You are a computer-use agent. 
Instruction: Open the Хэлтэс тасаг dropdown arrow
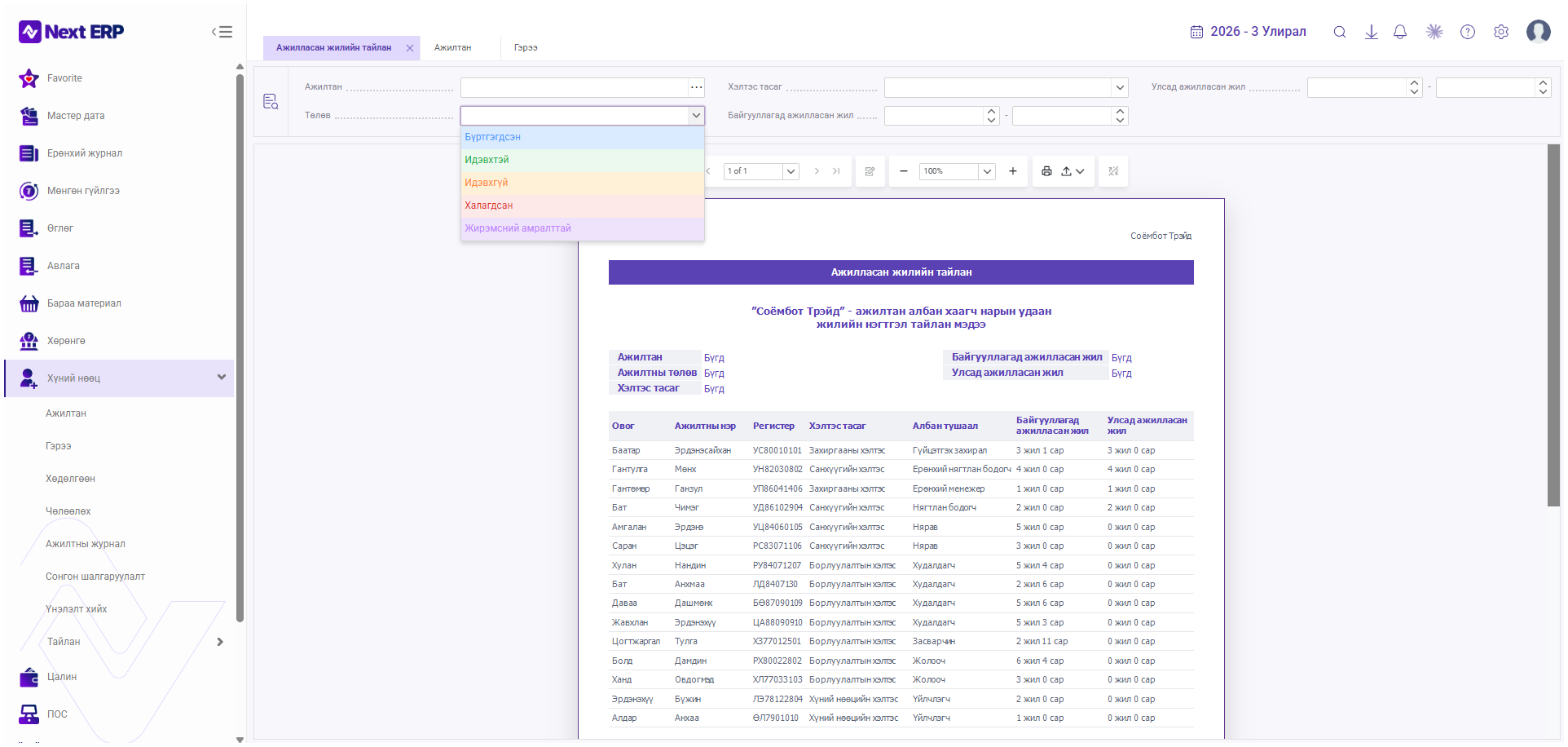tap(1120, 87)
